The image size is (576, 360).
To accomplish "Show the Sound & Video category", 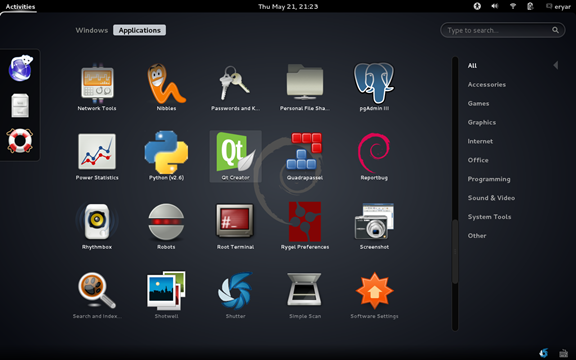I will click(x=491, y=198).
